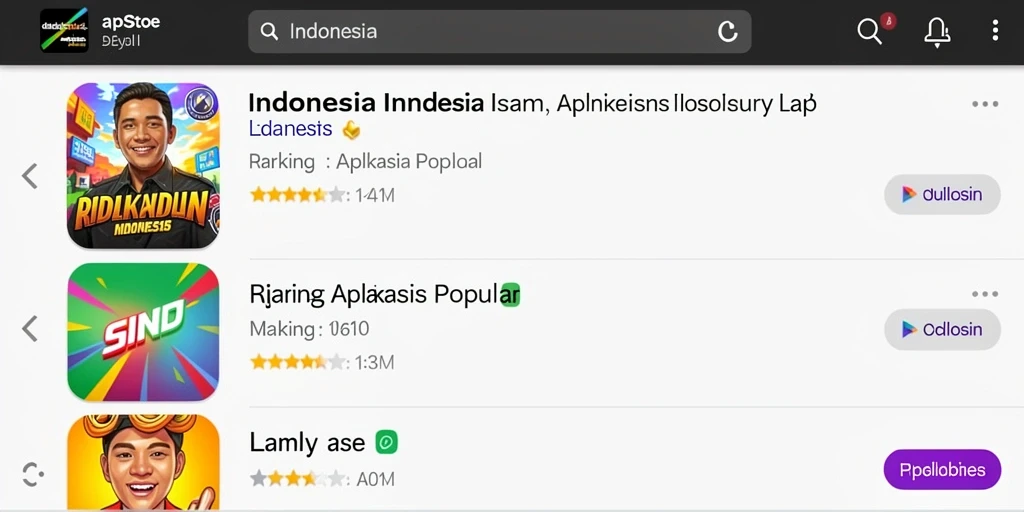Open the Ldanesis developer link
1024x512 pixels.
[x=291, y=129]
